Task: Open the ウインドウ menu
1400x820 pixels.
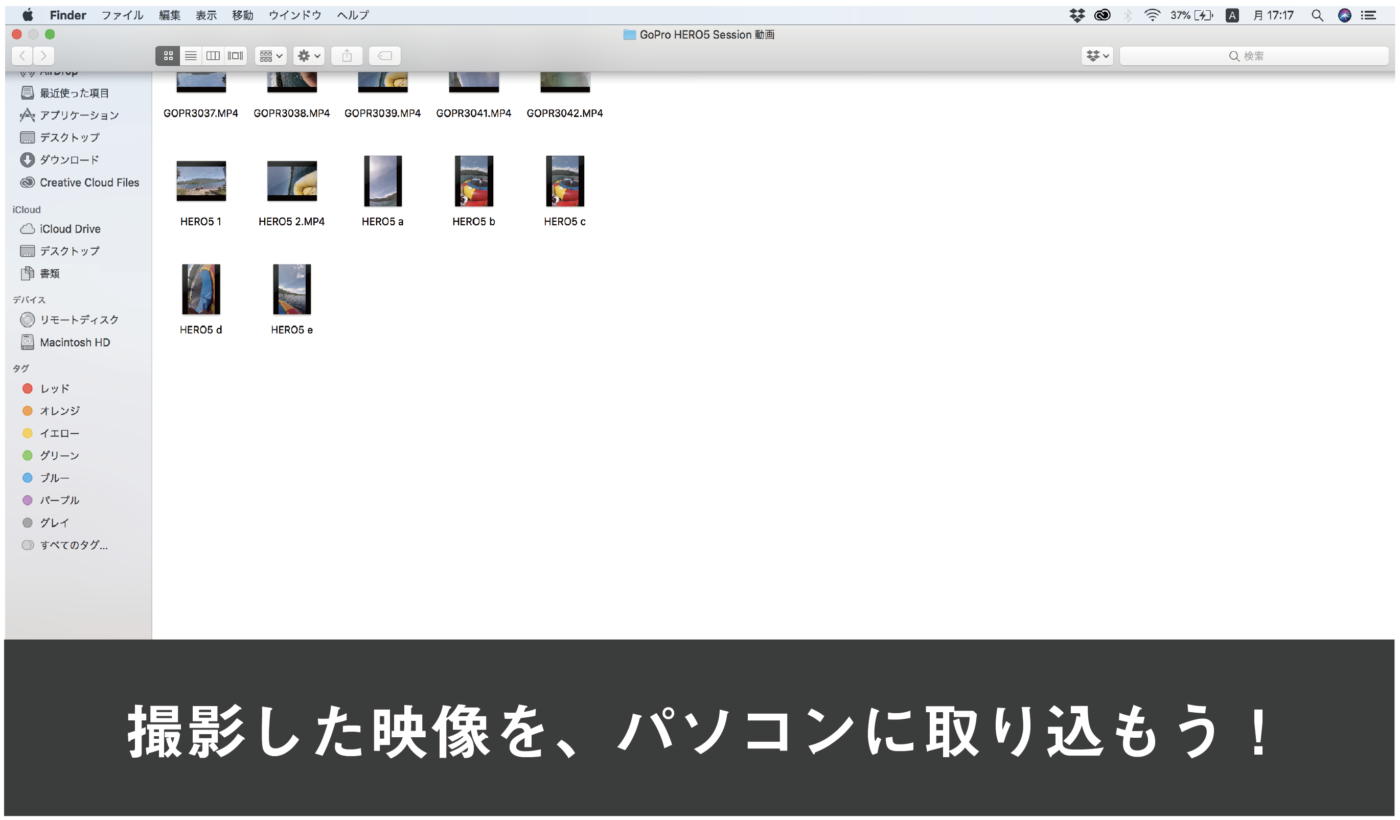Action: [295, 15]
